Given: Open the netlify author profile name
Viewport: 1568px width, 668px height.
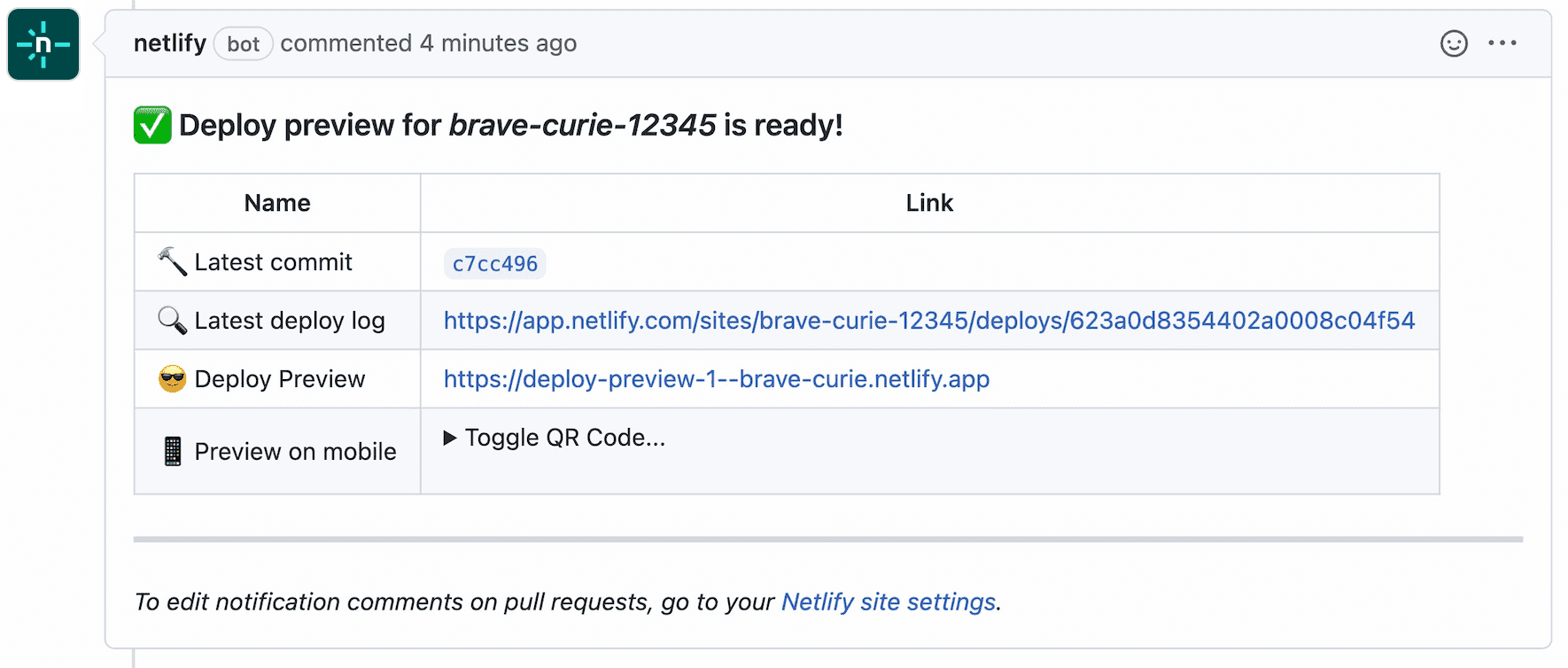Looking at the screenshot, I should pos(170,43).
